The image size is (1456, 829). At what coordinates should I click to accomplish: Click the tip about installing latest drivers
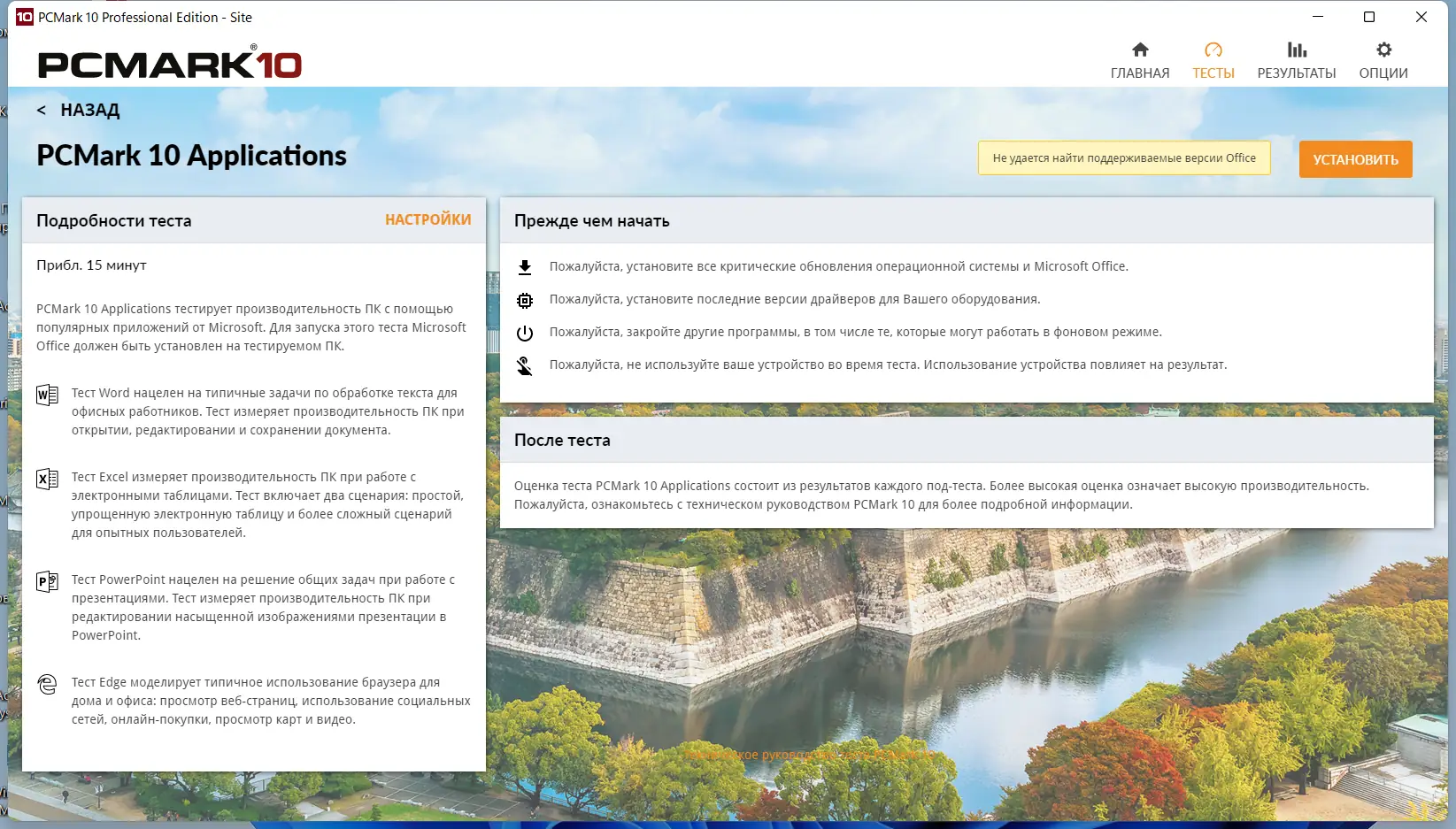tap(795, 299)
